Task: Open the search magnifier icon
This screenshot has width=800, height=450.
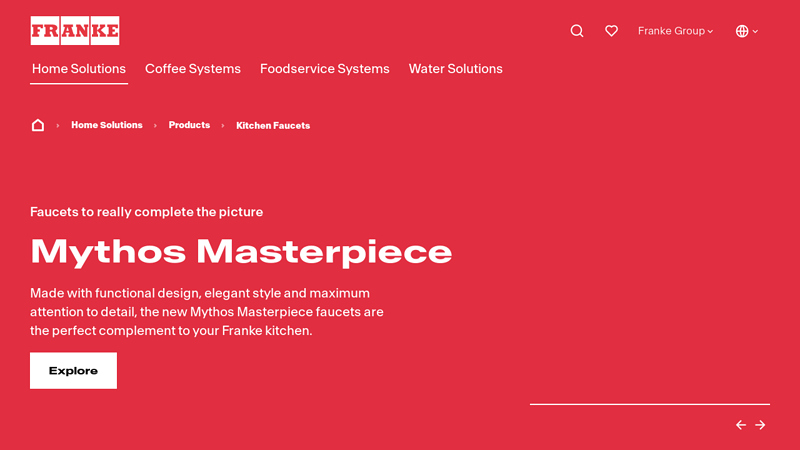Action: coord(577,31)
